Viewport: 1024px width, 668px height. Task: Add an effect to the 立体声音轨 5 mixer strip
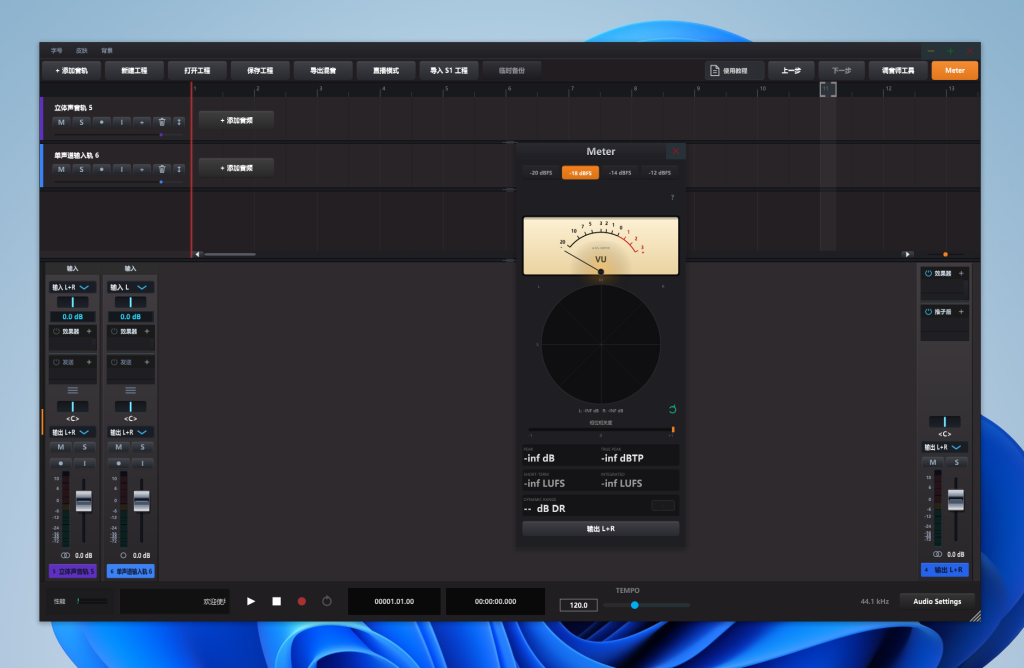tap(89, 331)
